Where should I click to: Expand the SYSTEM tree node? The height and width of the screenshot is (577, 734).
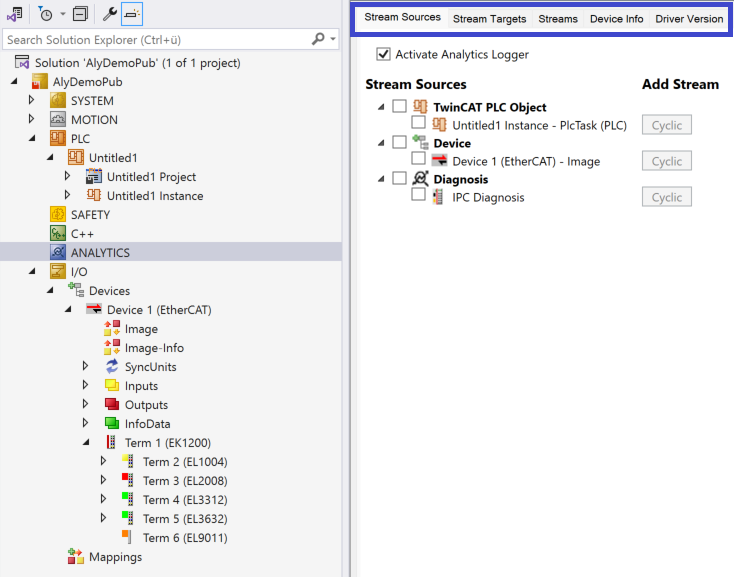click(31, 101)
